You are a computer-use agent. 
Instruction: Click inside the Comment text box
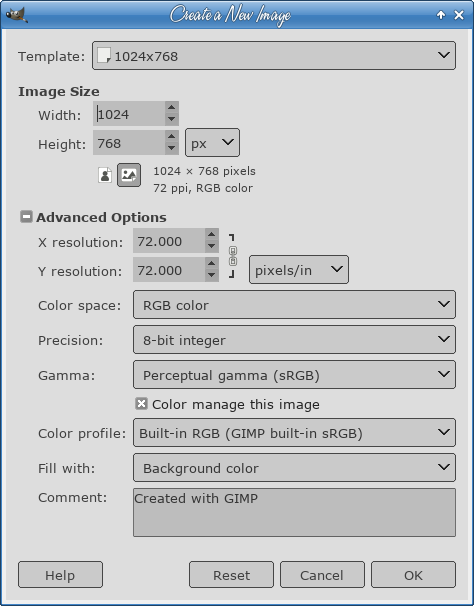(x=294, y=512)
